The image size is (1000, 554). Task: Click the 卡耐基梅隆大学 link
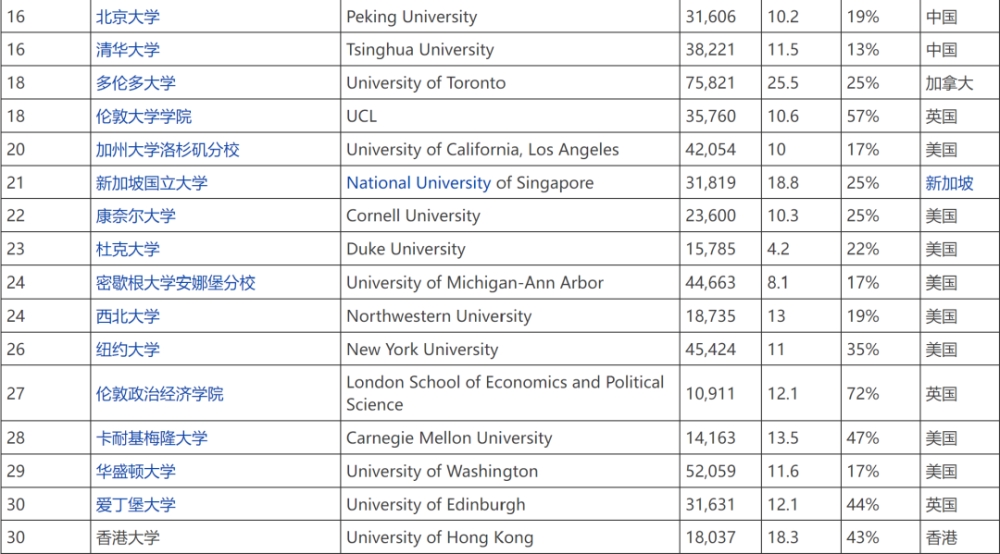[152, 438]
